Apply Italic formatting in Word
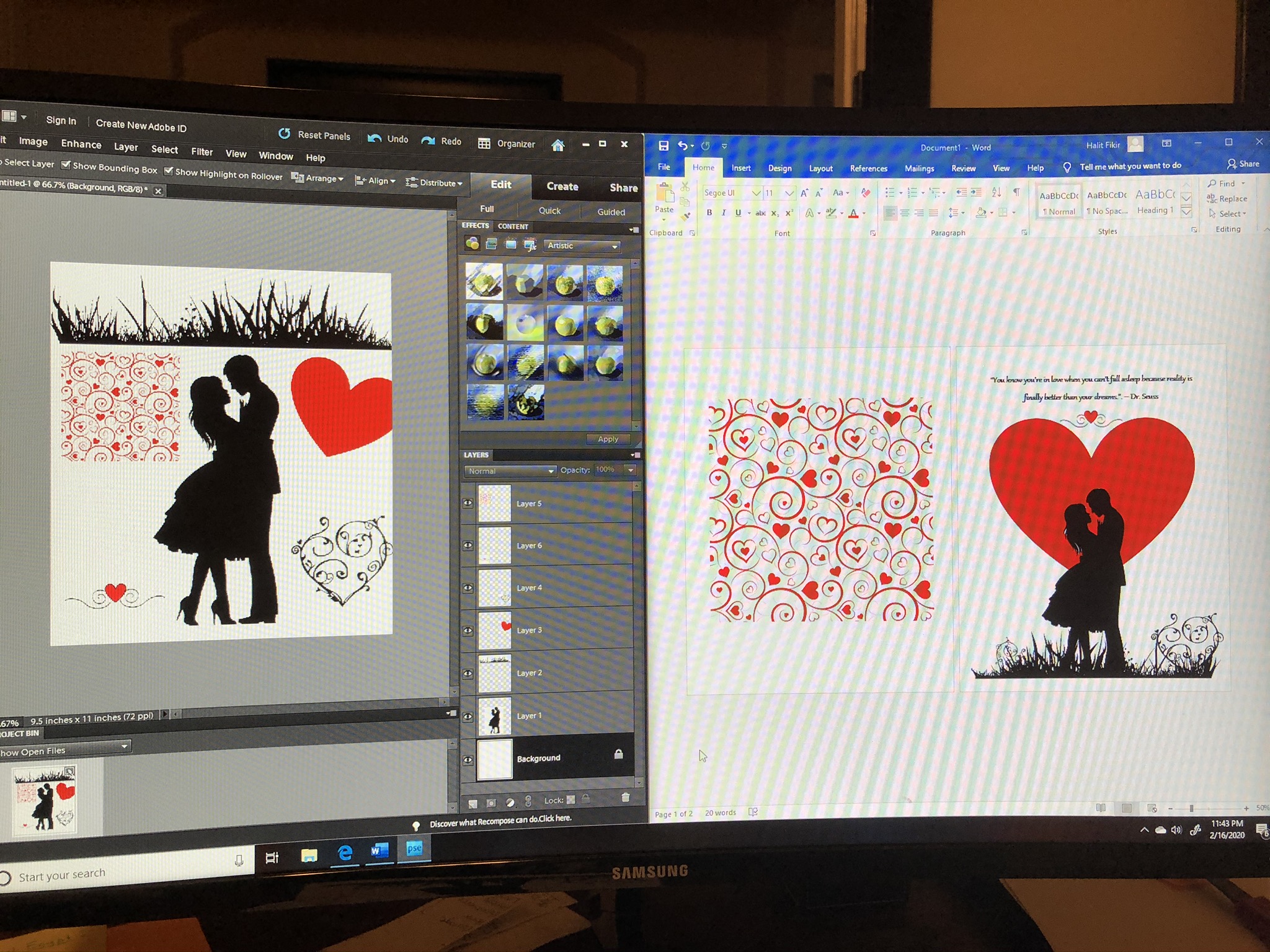Screen dimensions: 1270x952 coord(724,213)
